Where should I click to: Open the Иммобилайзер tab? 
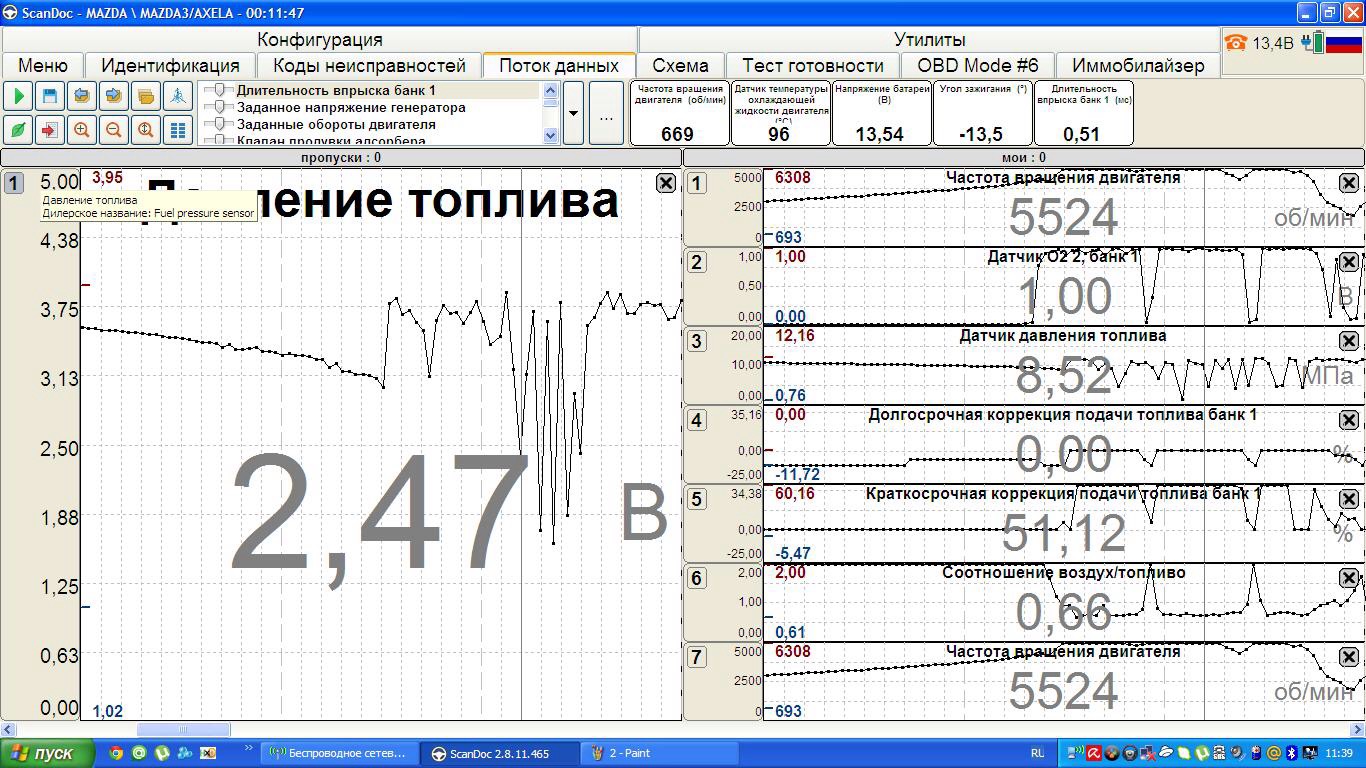[x=1138, y=66]
